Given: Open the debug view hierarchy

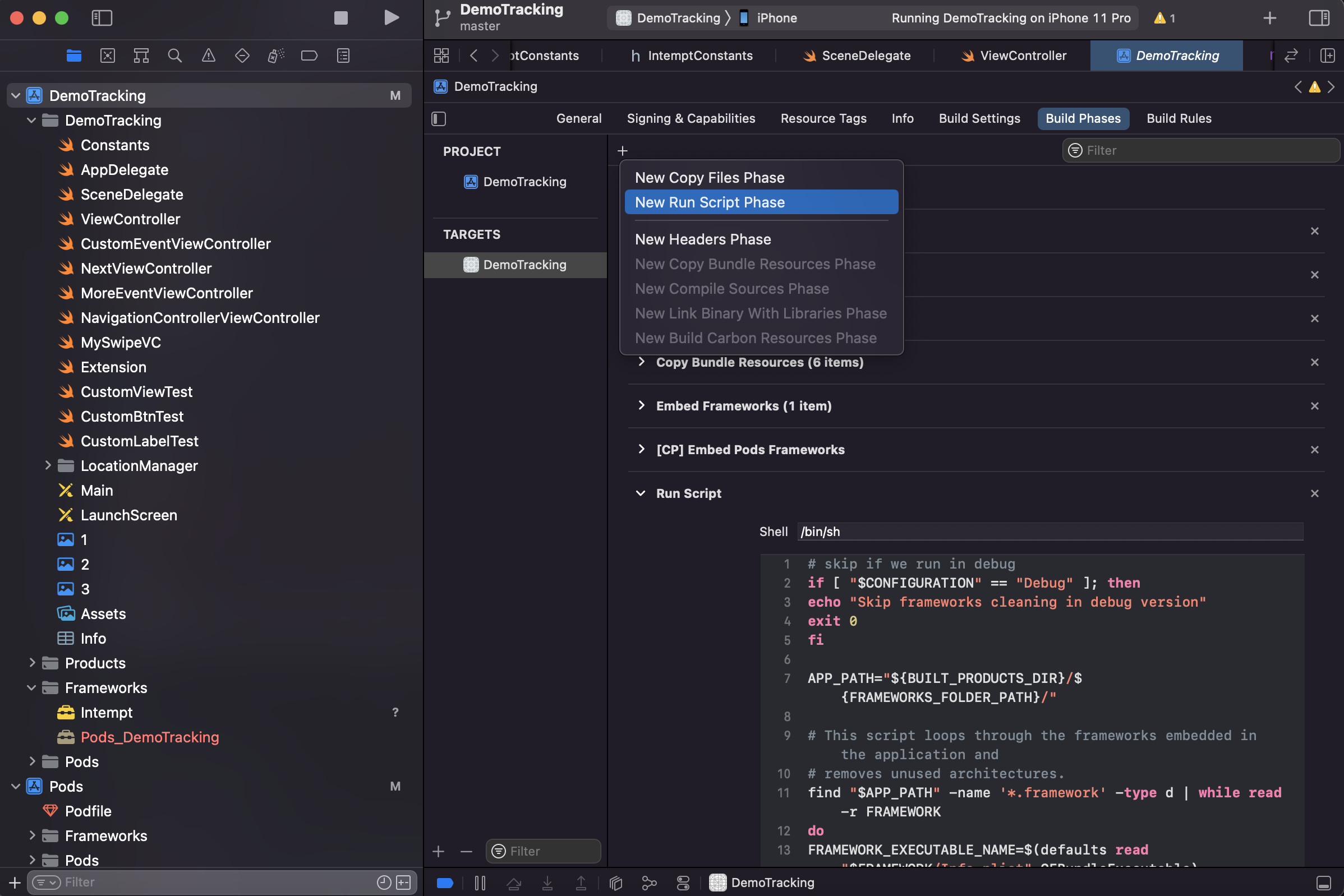Looking at the screenshot, I should (x=615, y=883).
